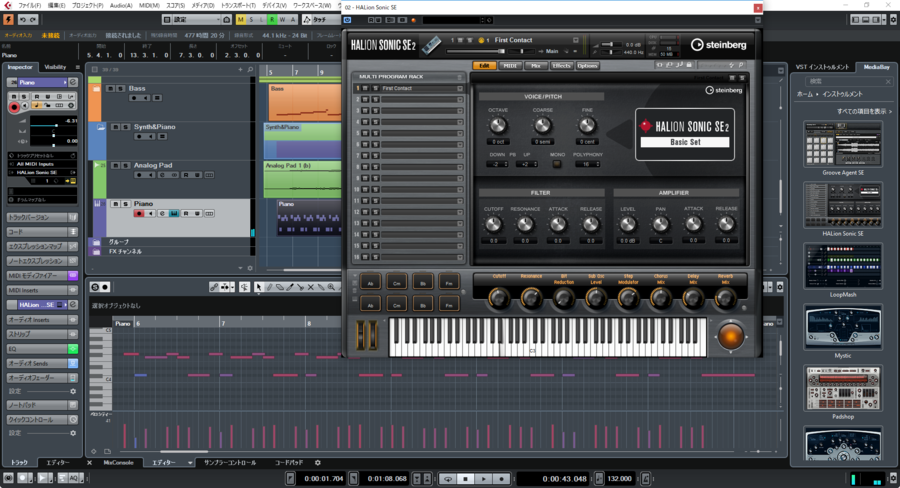
Task: Open slot 16 program dropdown in rack
Action: point(460,257)
